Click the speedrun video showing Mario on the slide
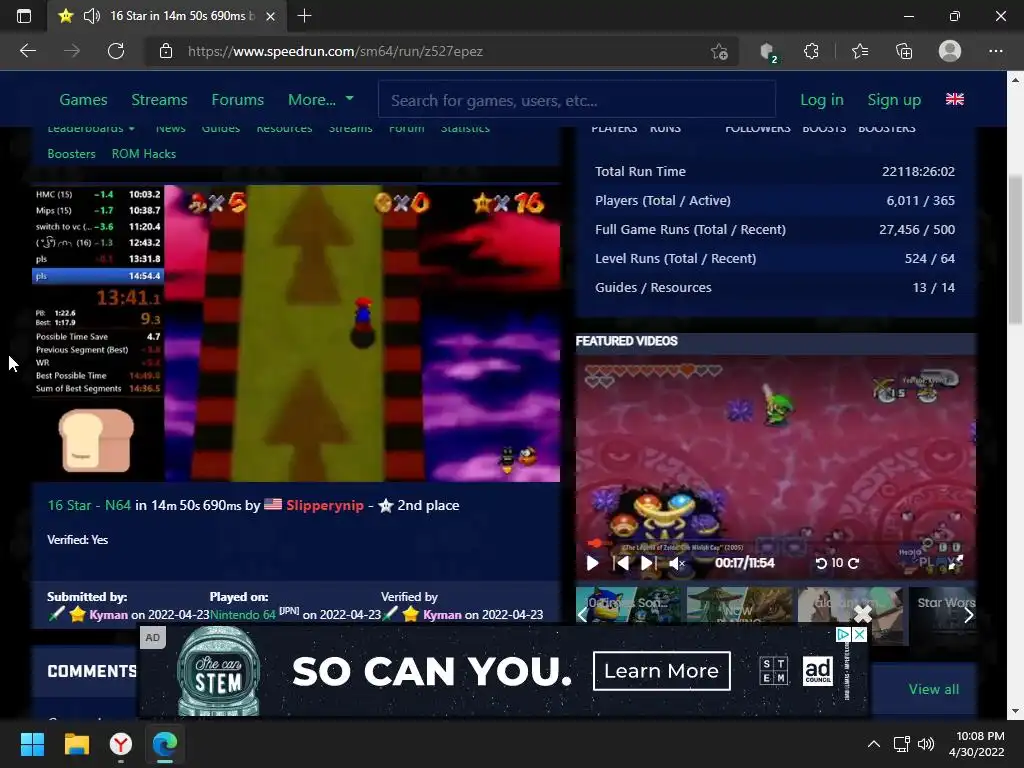Viewport: 1024px width, 768px height. tap(296, 333)
